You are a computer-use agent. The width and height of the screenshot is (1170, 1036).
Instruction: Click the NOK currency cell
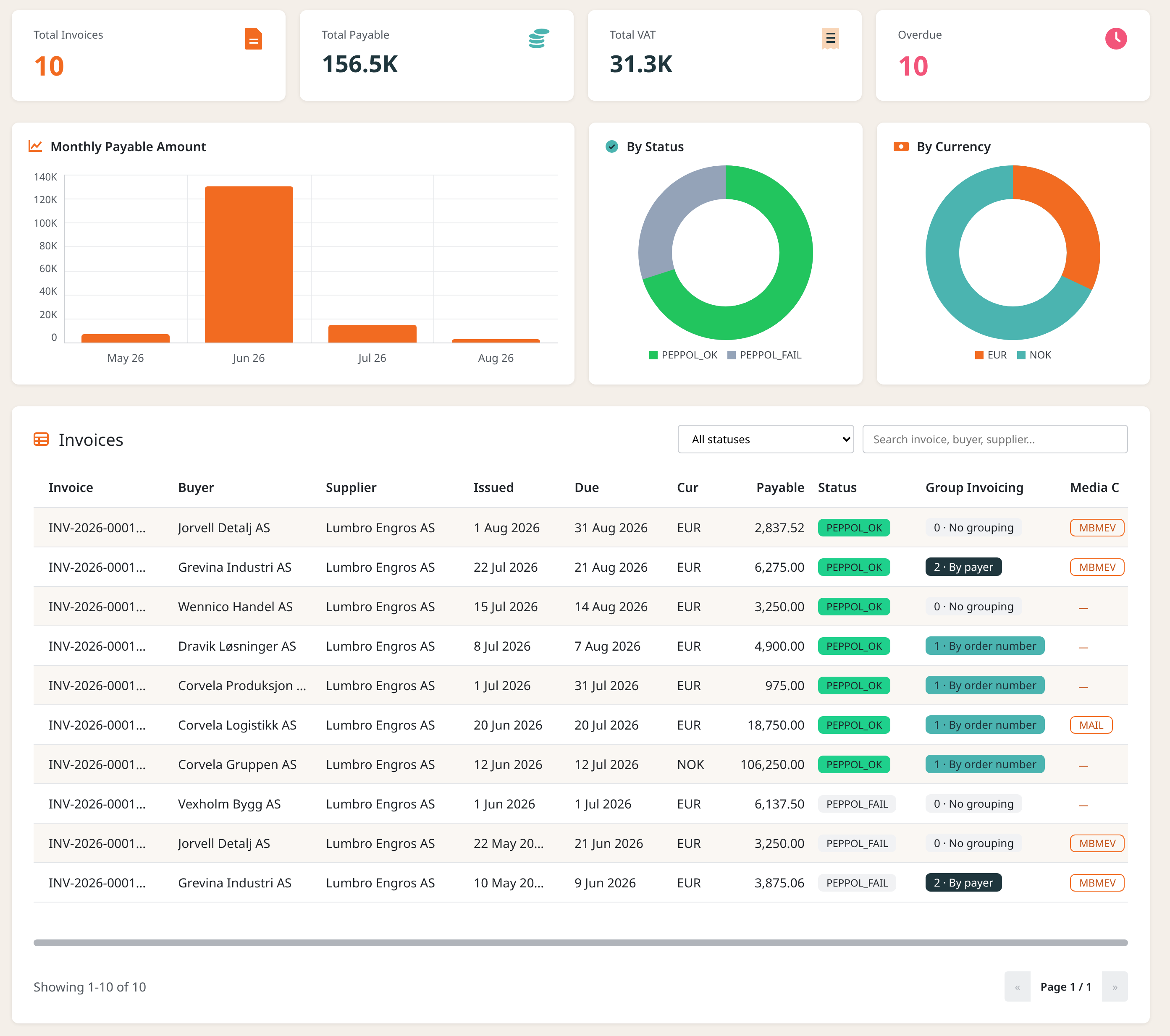[x=690, y=764]
